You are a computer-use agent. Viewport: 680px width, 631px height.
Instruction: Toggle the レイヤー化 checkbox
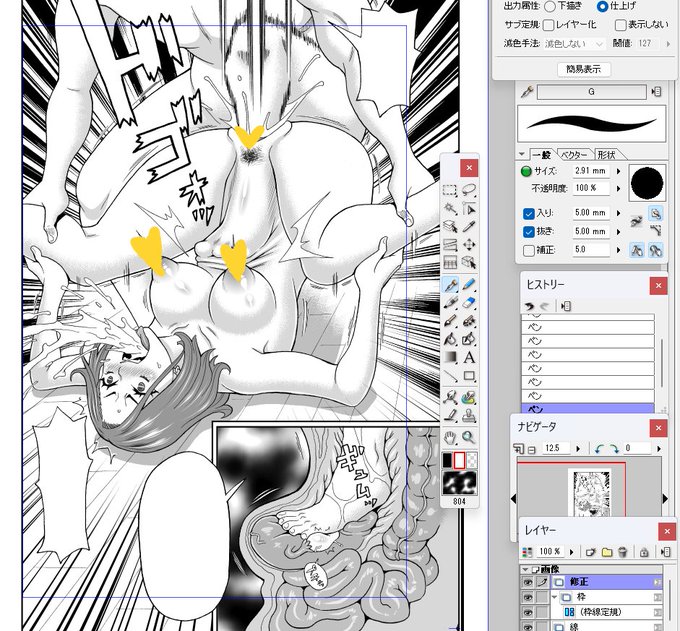tap(549, 25)
